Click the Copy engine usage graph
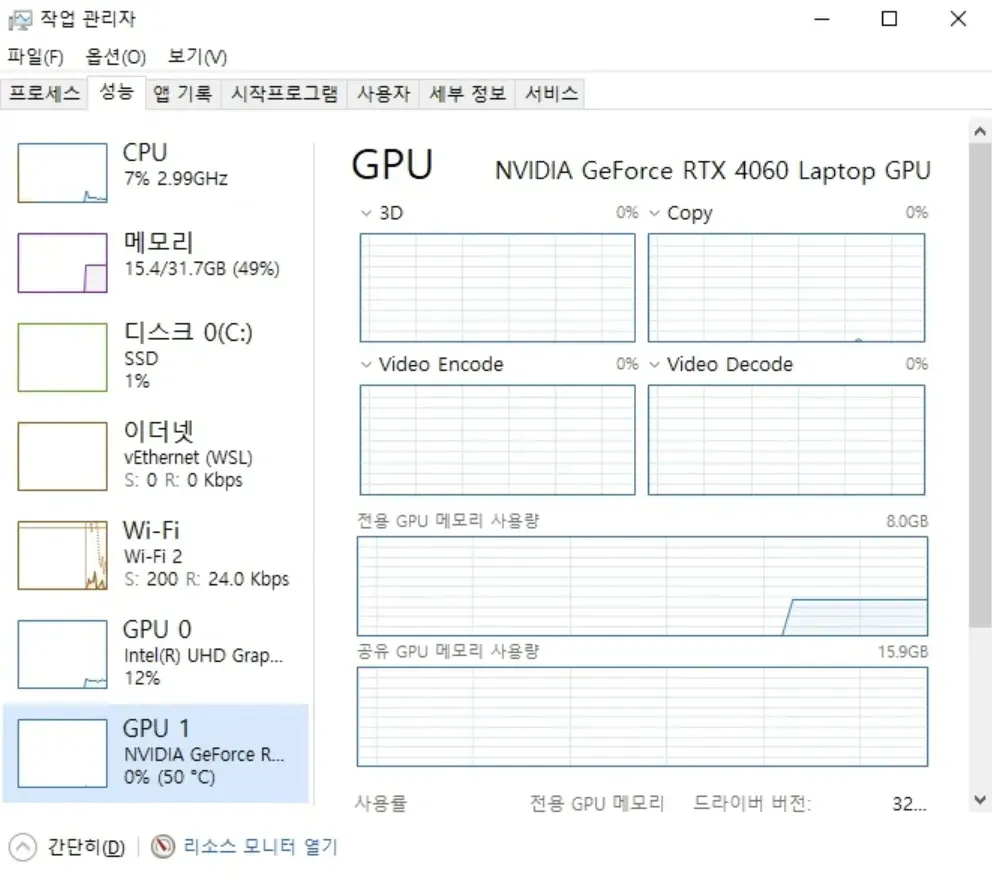992x882 pixels. point(786,288)
